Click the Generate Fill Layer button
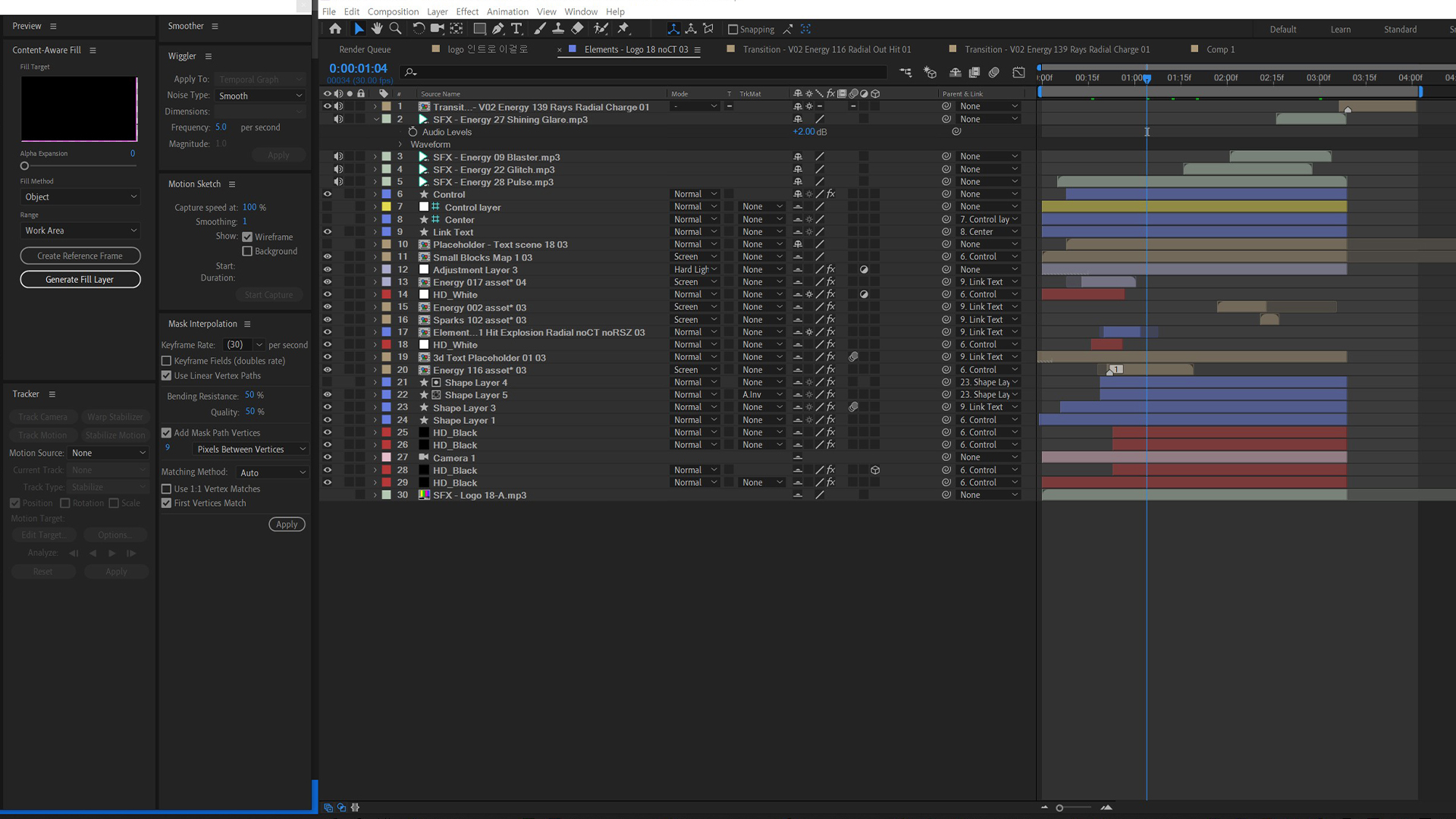This screenshot has width=1456, height=819. tap(80, 279)
